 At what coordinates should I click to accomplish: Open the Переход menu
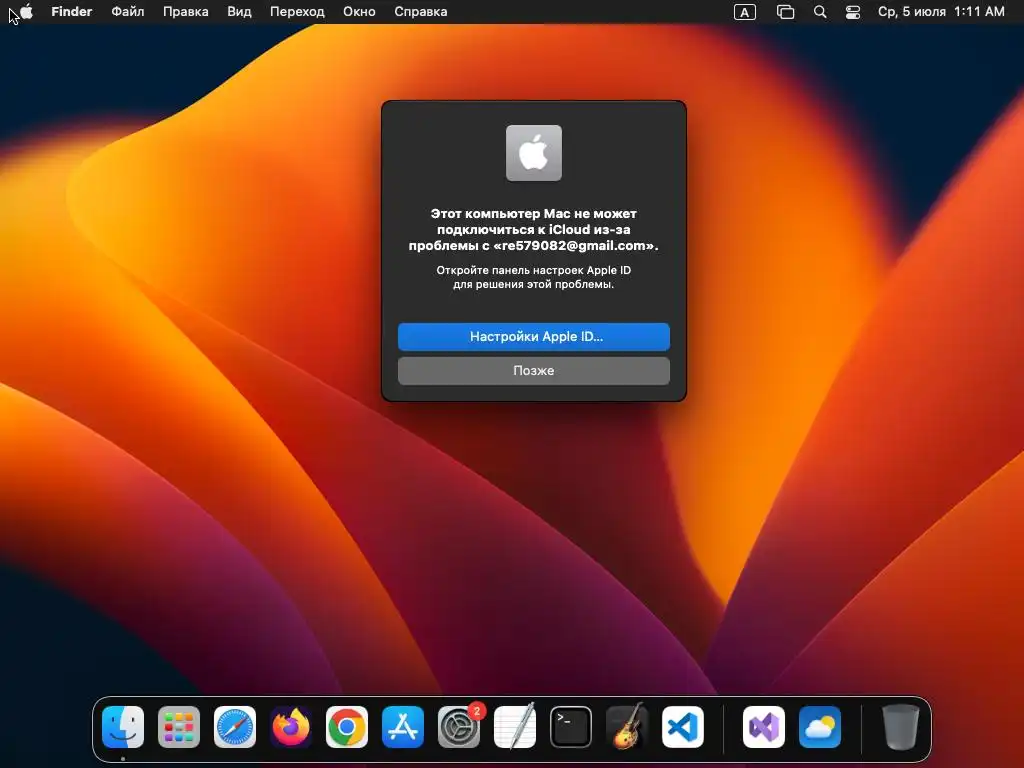pyautogui.click(x=297, y=12)
